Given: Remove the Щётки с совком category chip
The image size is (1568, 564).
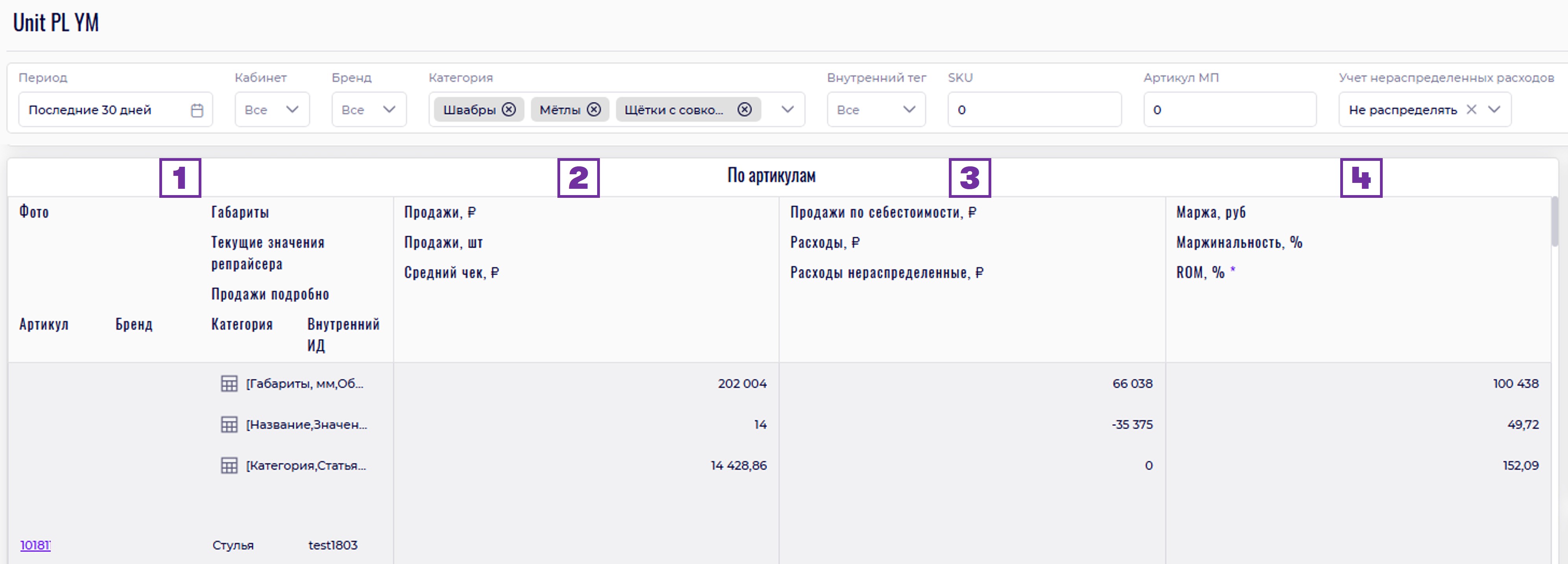Looking at the screenshot, I should point(744,109).
